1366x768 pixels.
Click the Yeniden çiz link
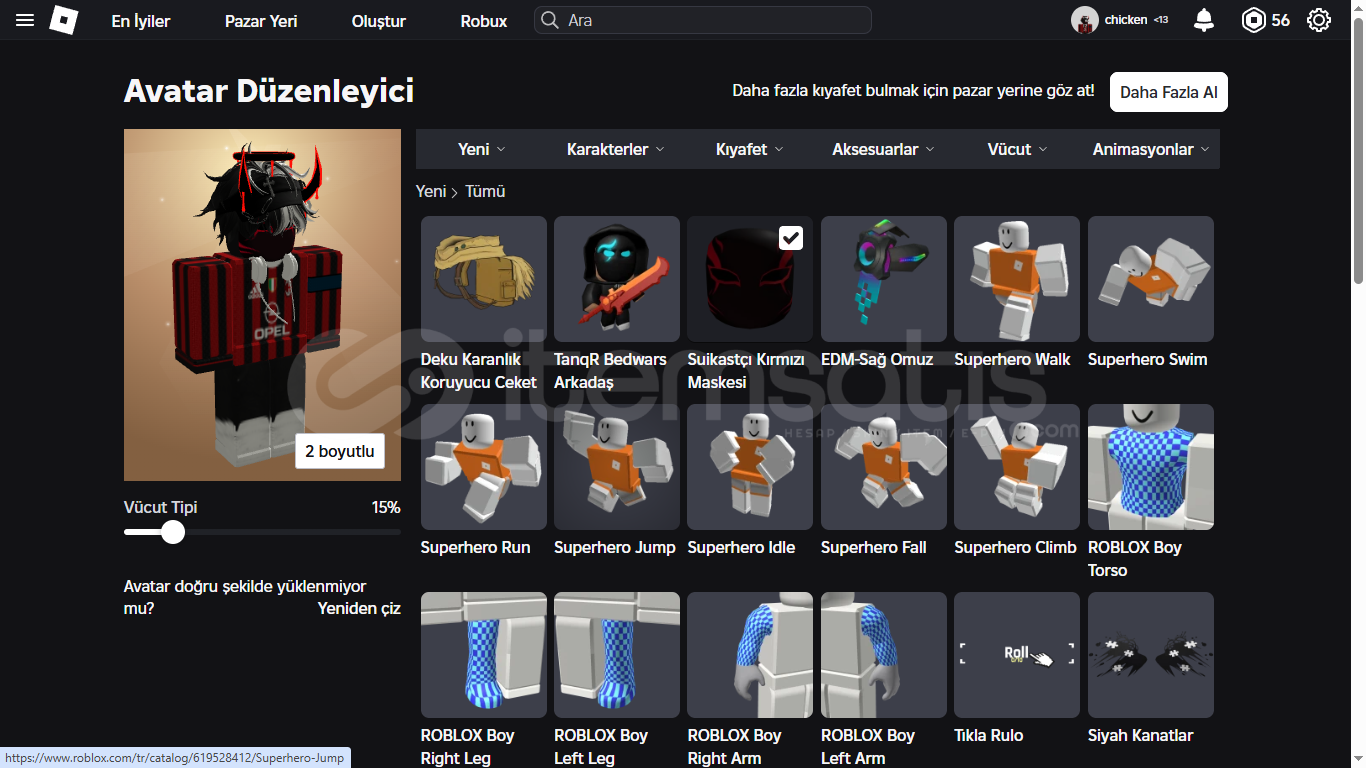(359, 608)
